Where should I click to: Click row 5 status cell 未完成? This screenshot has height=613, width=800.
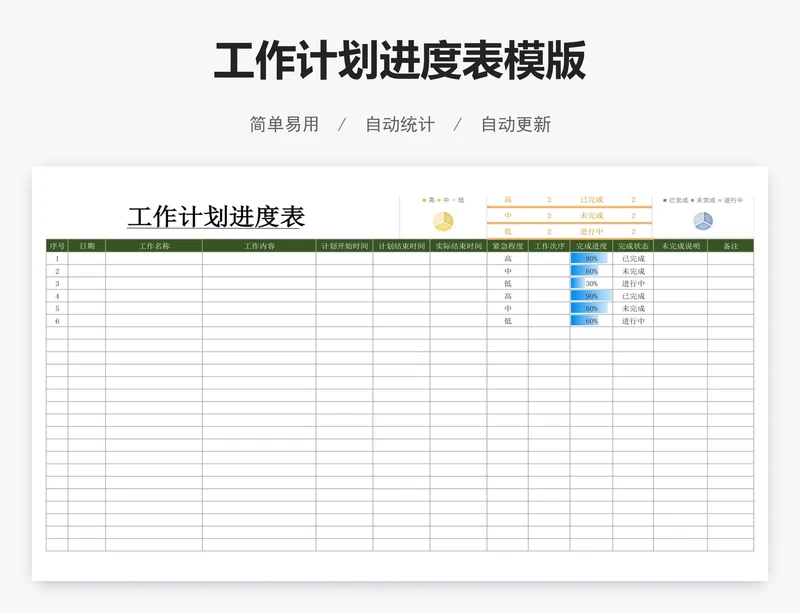[x=633, y=308]
